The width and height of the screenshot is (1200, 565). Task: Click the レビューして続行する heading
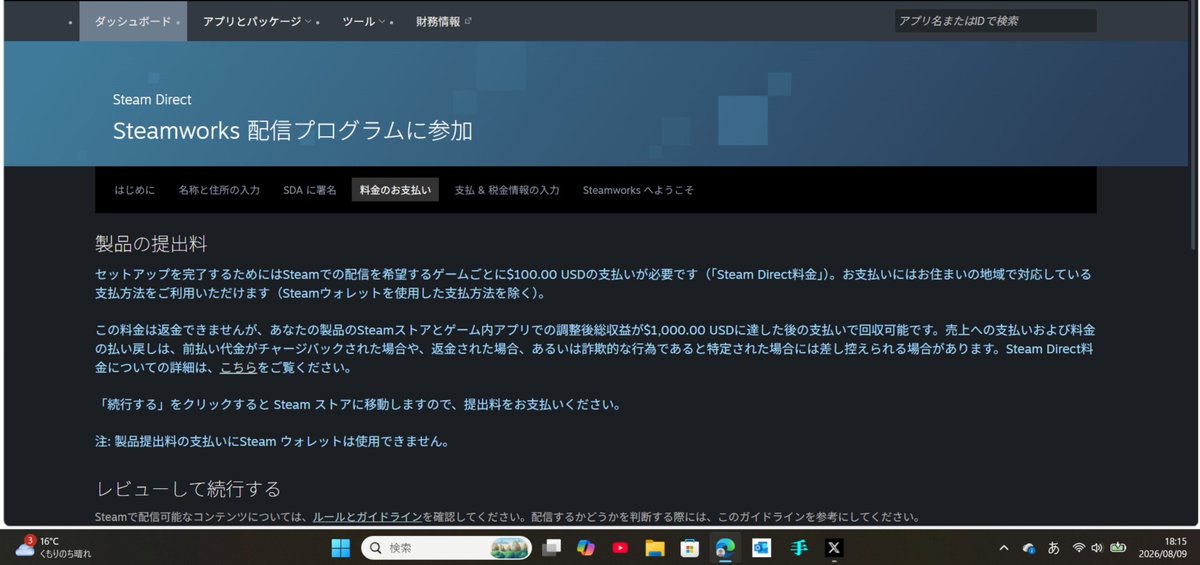pyautogui.click(x=188, y=488)
